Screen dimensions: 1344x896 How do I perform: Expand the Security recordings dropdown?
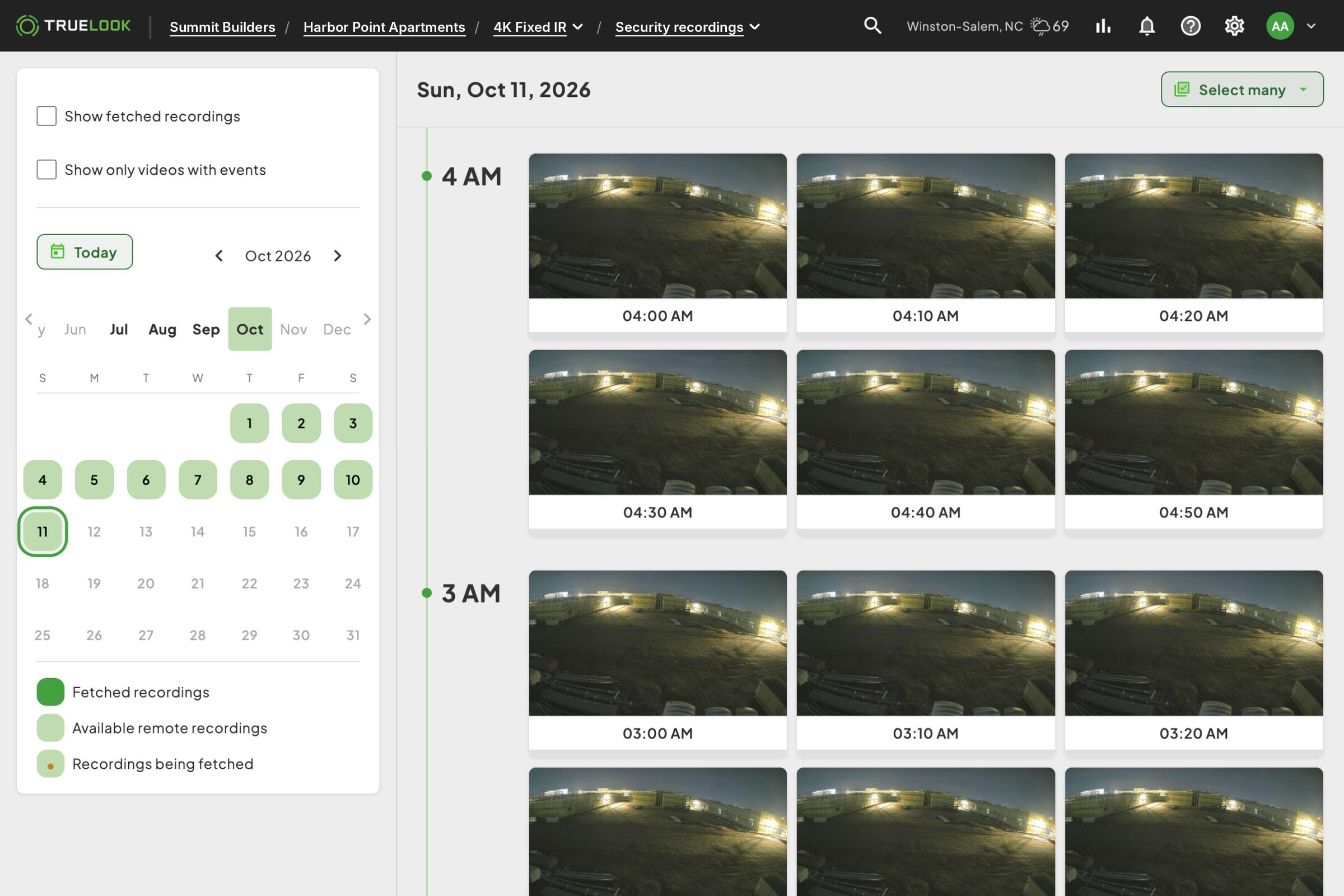coord(754,27)
